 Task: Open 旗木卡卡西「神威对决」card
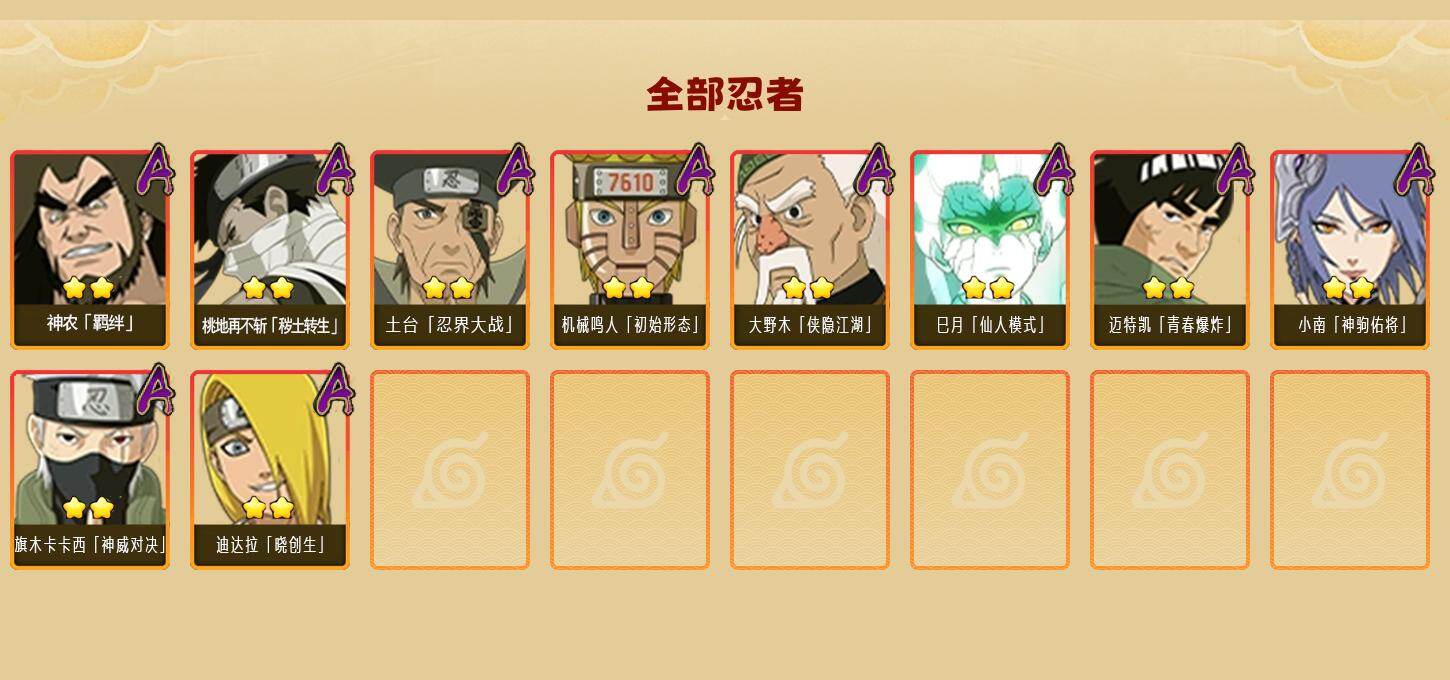point(90,470)
